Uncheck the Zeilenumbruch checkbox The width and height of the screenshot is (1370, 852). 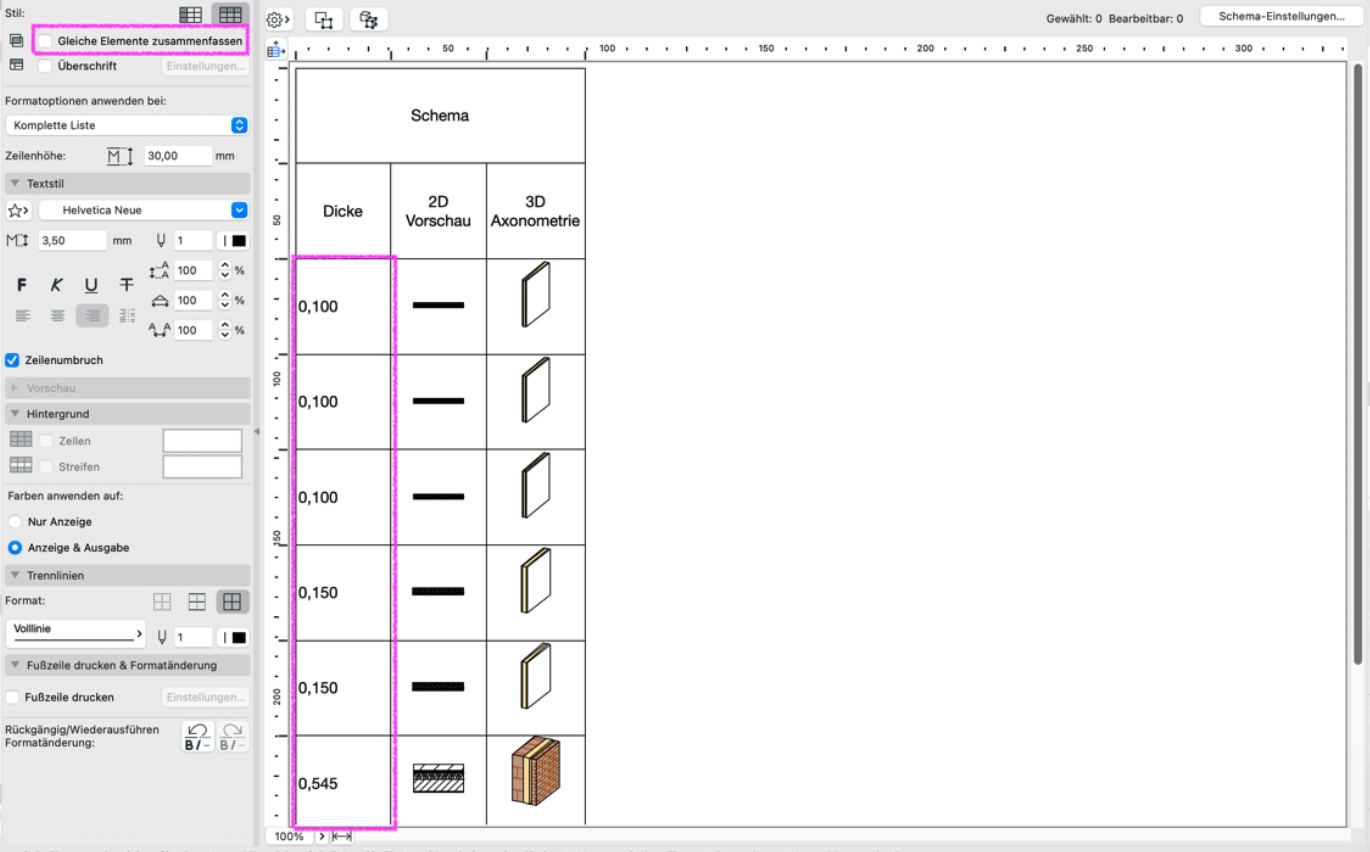[x=13, y=360]
